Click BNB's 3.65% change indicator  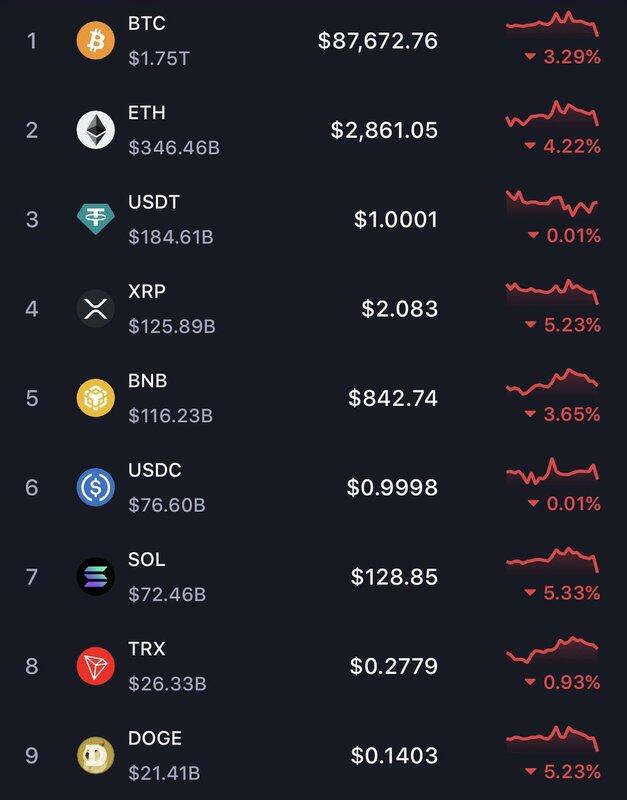[563, 414]
